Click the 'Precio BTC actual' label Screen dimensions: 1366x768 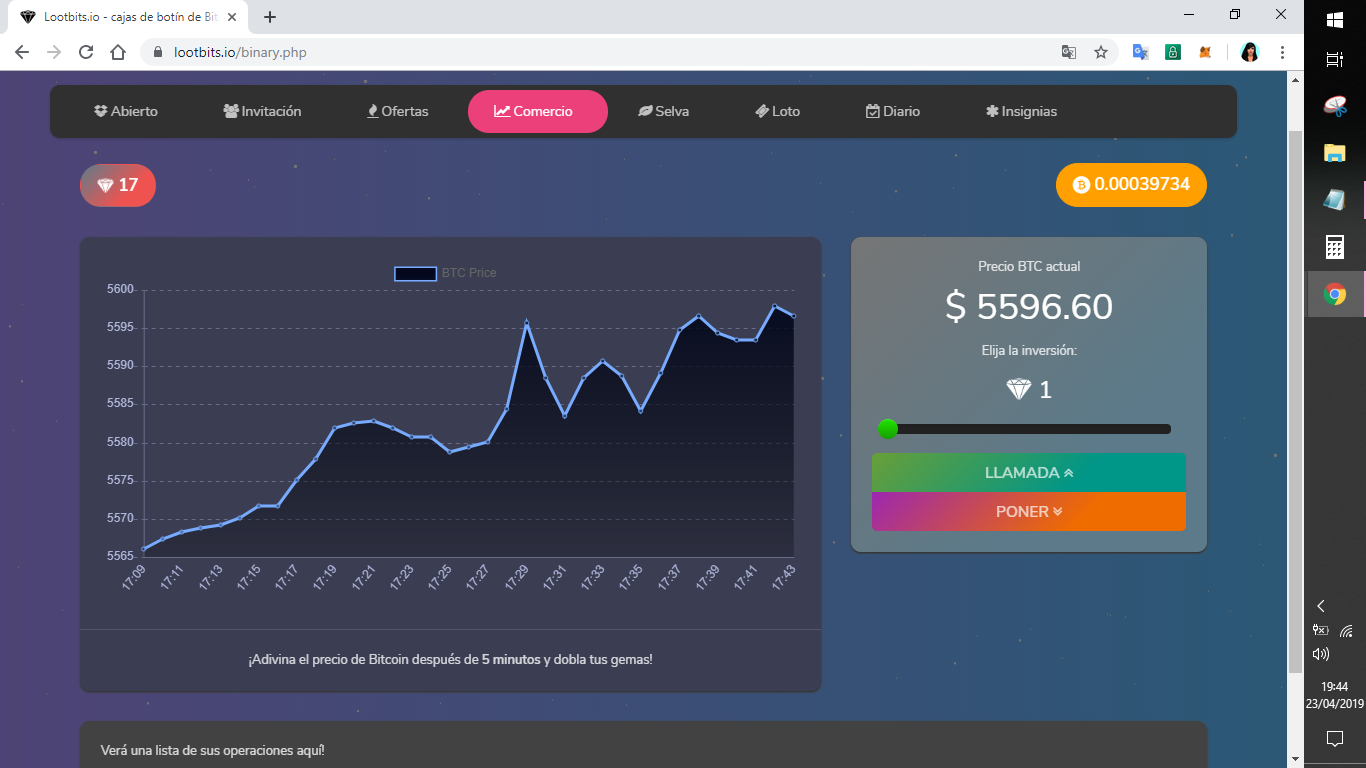[1029, 267]
